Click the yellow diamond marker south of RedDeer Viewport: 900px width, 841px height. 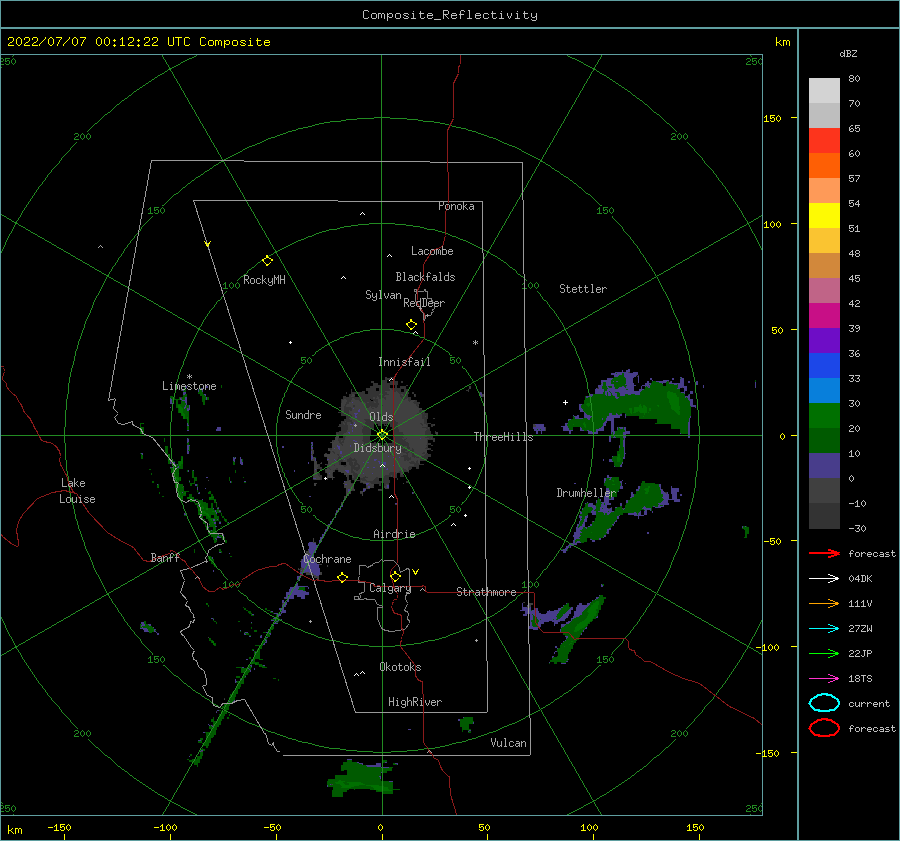412,325
